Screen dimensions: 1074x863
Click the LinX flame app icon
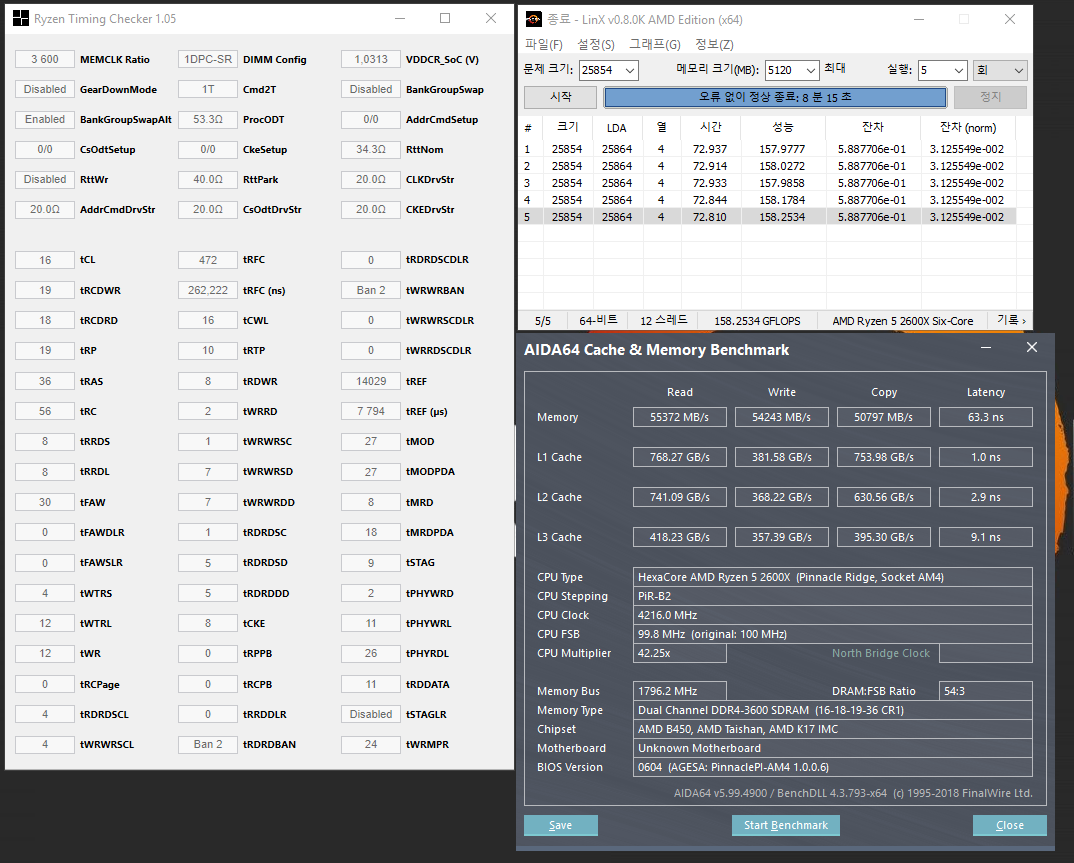coord(534,19)
